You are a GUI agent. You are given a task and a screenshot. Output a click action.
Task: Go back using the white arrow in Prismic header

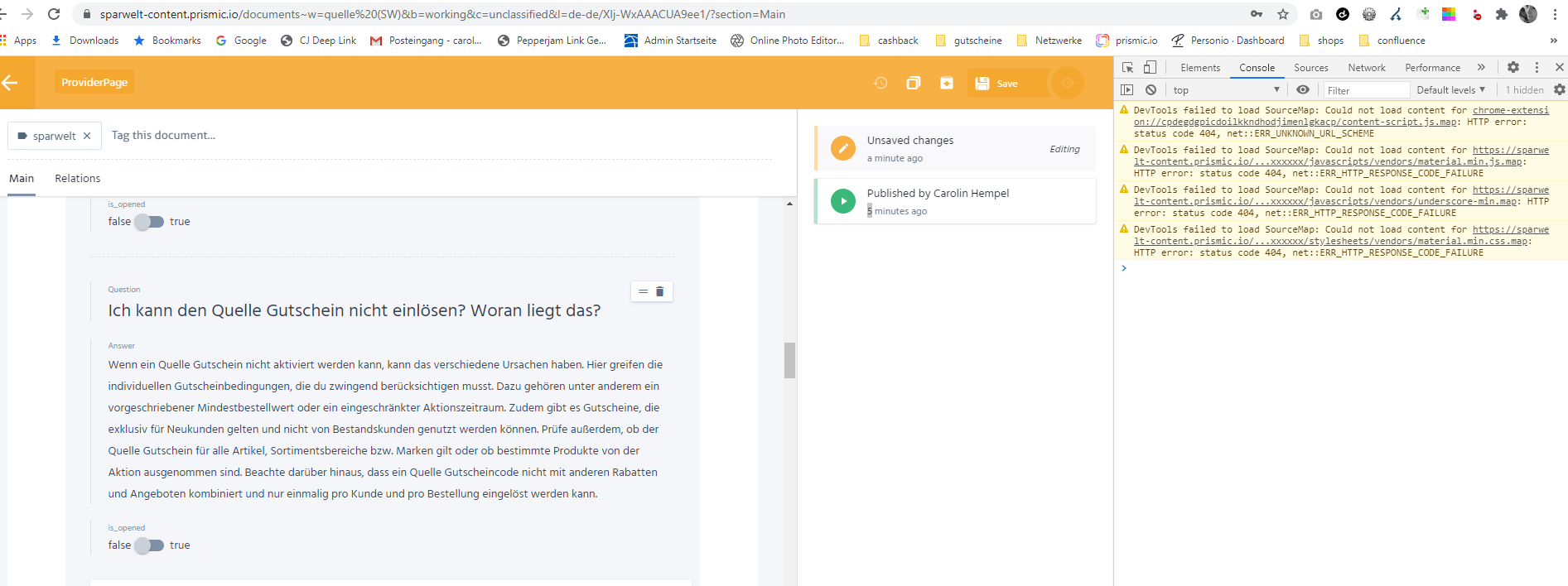tap(10, 82)
